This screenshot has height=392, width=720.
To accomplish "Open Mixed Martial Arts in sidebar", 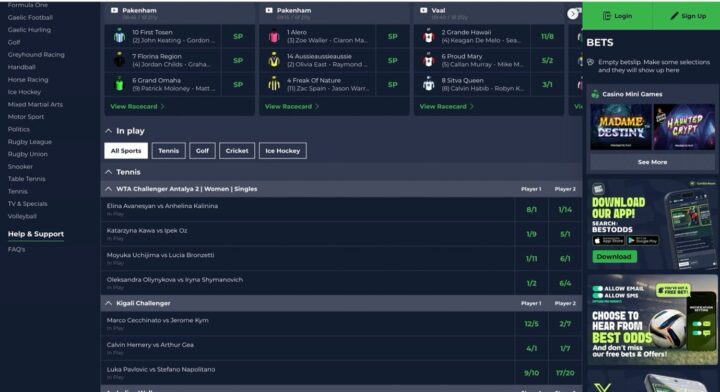I will click(35, 105).
